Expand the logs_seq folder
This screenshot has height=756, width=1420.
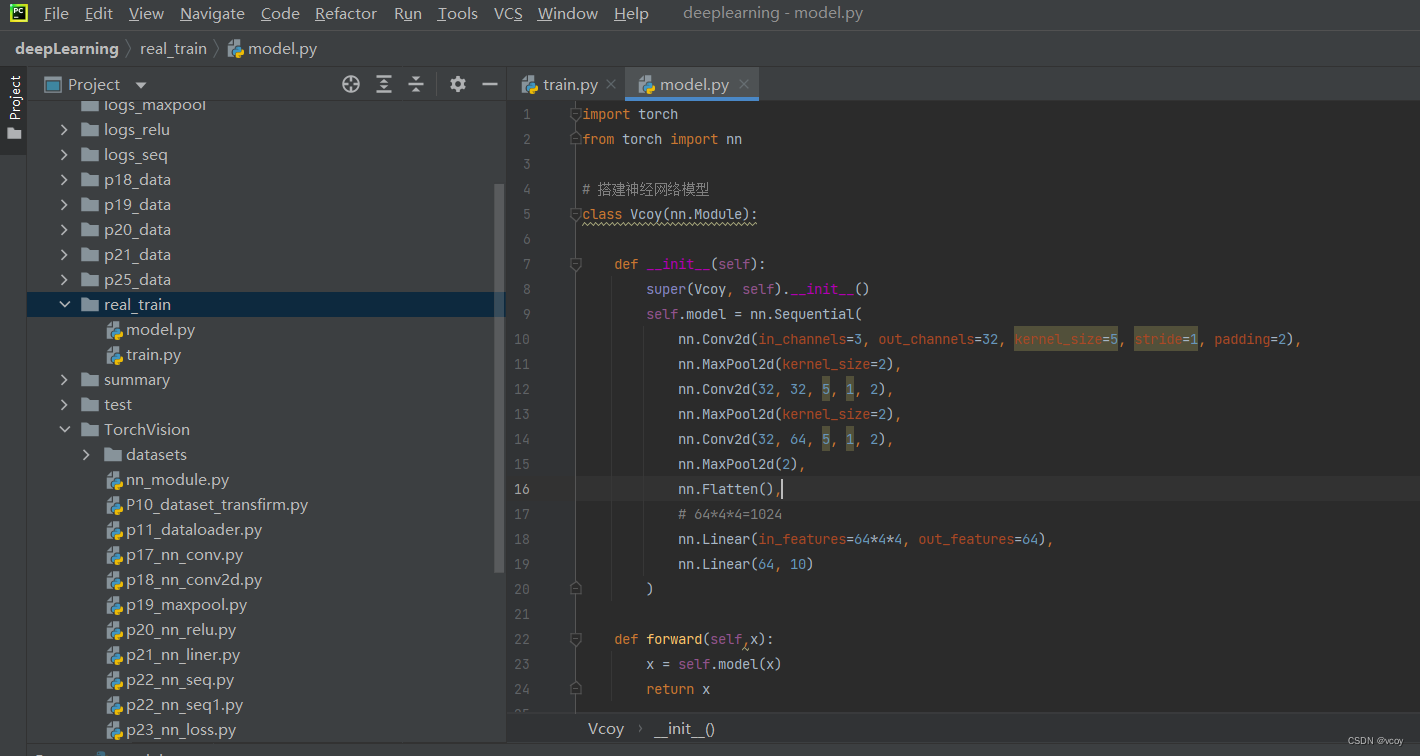65,155
